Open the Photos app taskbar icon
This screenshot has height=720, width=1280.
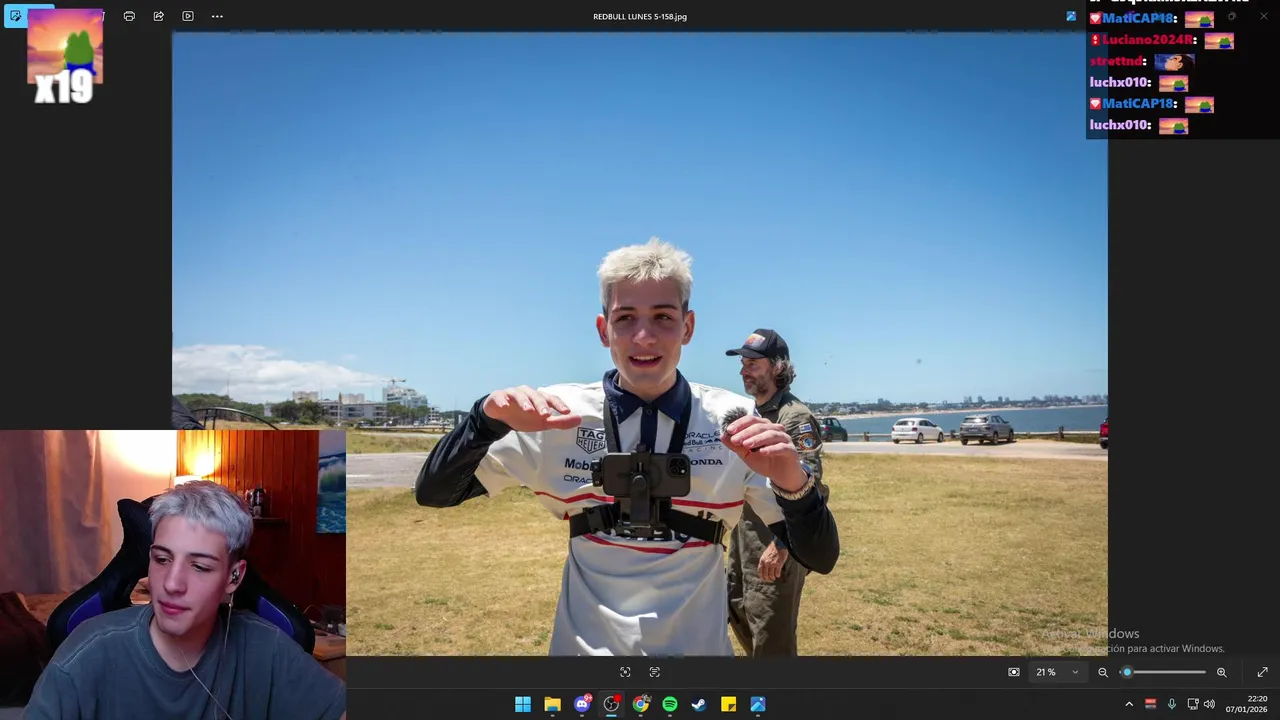tap(758, 704)
